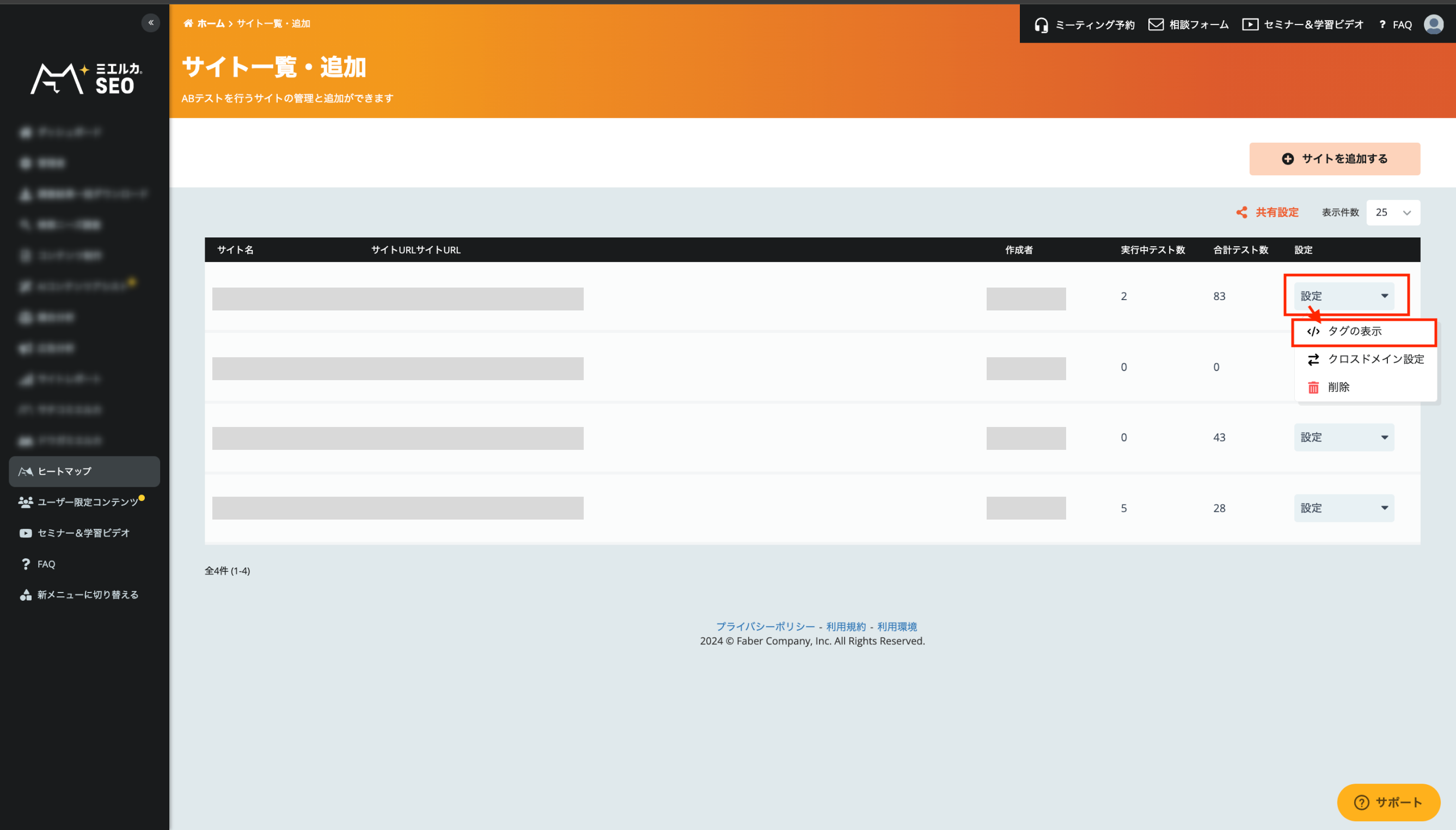The image size is (1456, 830).
Task: Choose クロスドメイン設定 from the menu
Action: tap(1374, 359)
